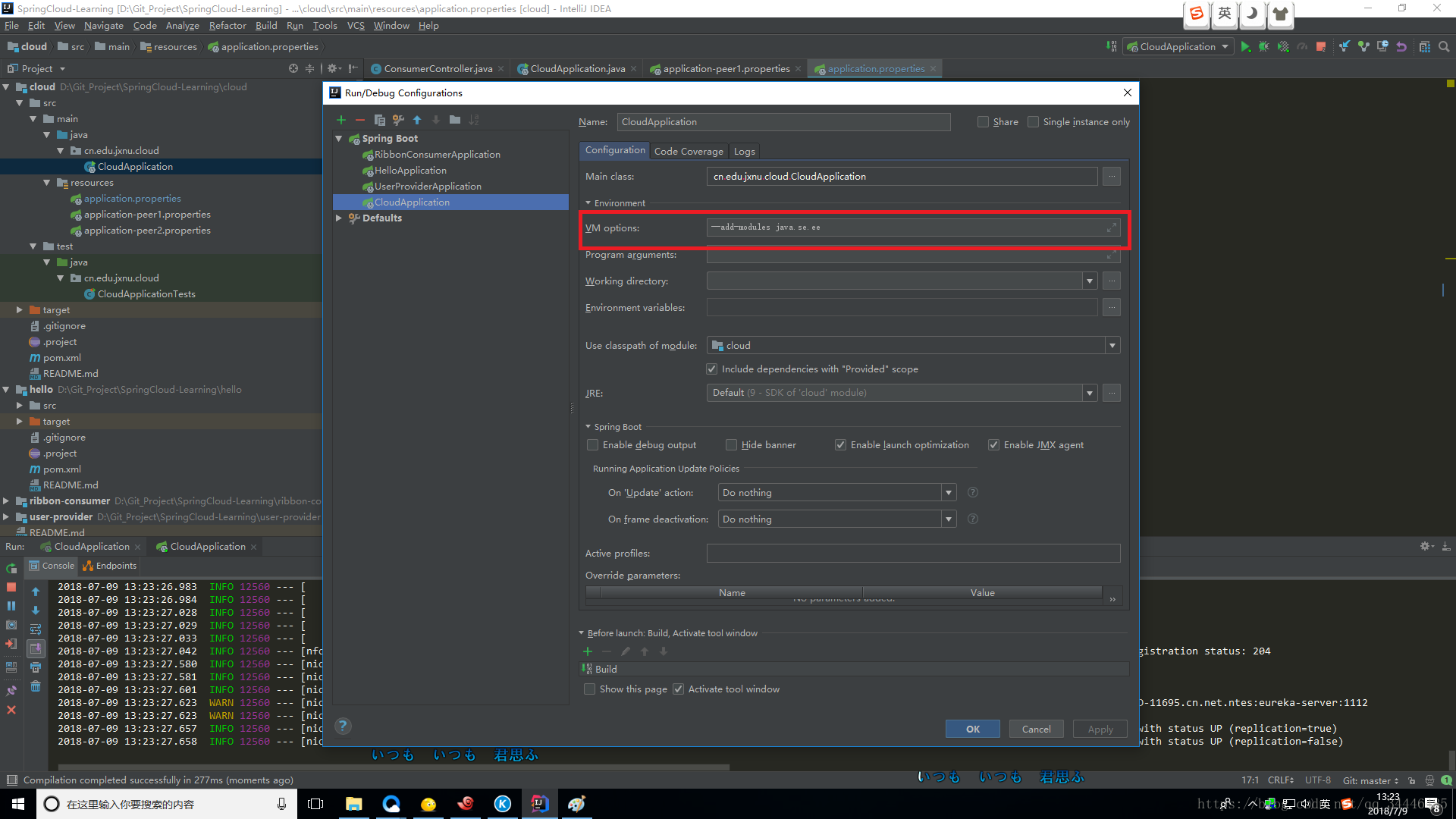Click Active profiles input field
1456x819 pixels.
(x=913, y=554)
